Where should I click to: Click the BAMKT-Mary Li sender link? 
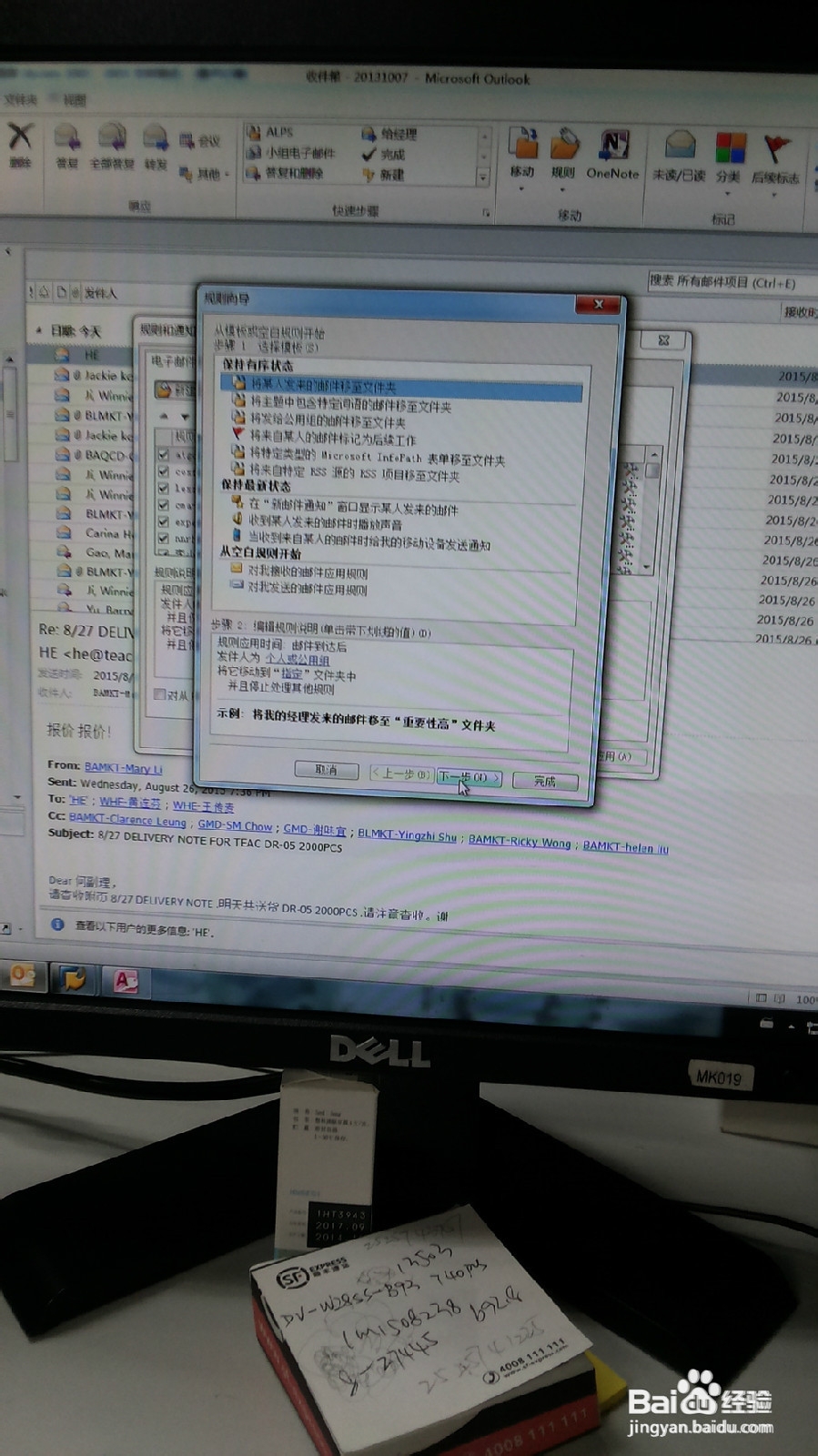pos(123,768)
